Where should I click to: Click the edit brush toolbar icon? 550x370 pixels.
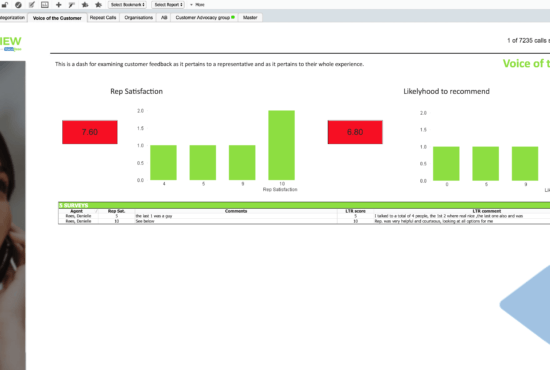click(72, 5)
